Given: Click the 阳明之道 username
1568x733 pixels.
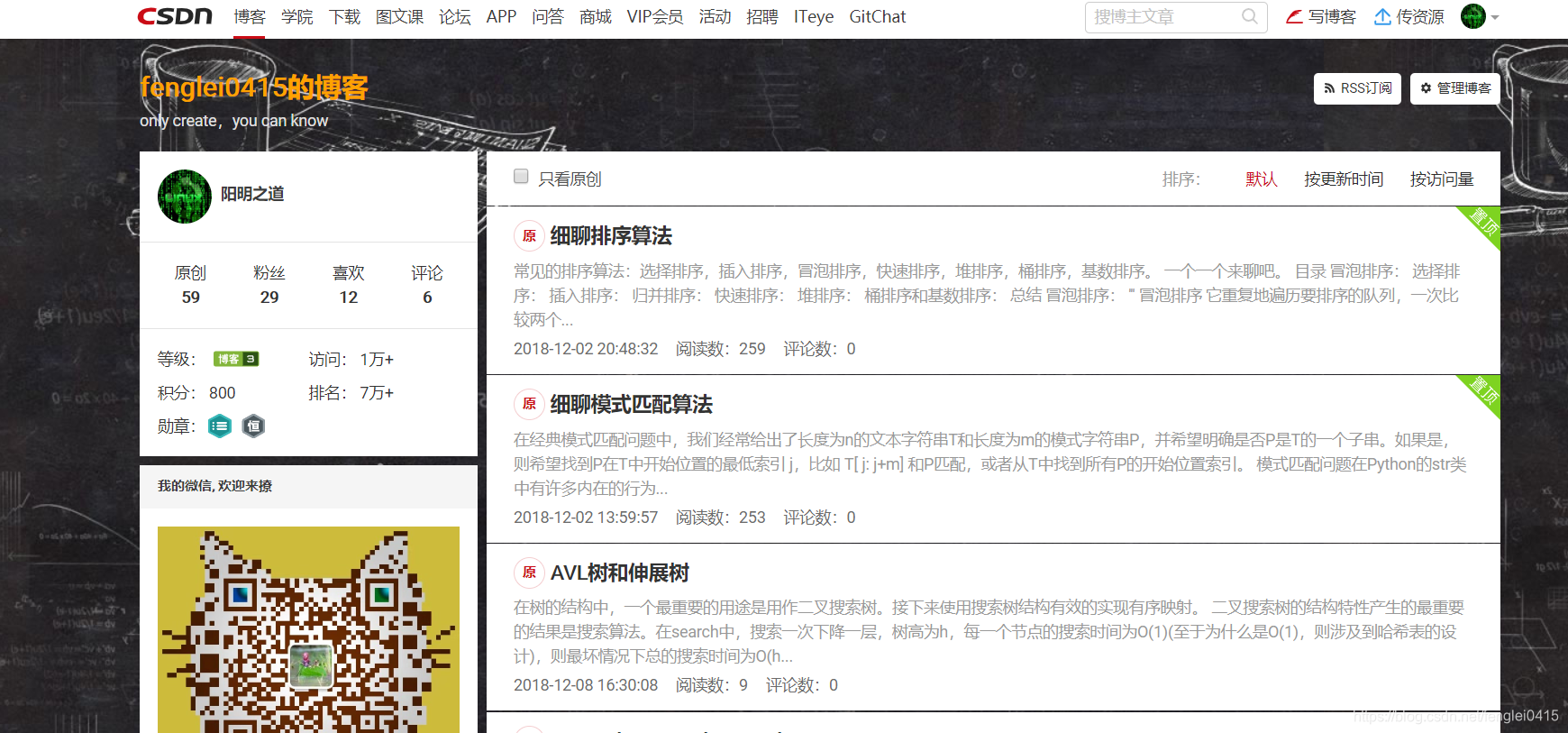Looking at the screenshot, I should (252, 194).
